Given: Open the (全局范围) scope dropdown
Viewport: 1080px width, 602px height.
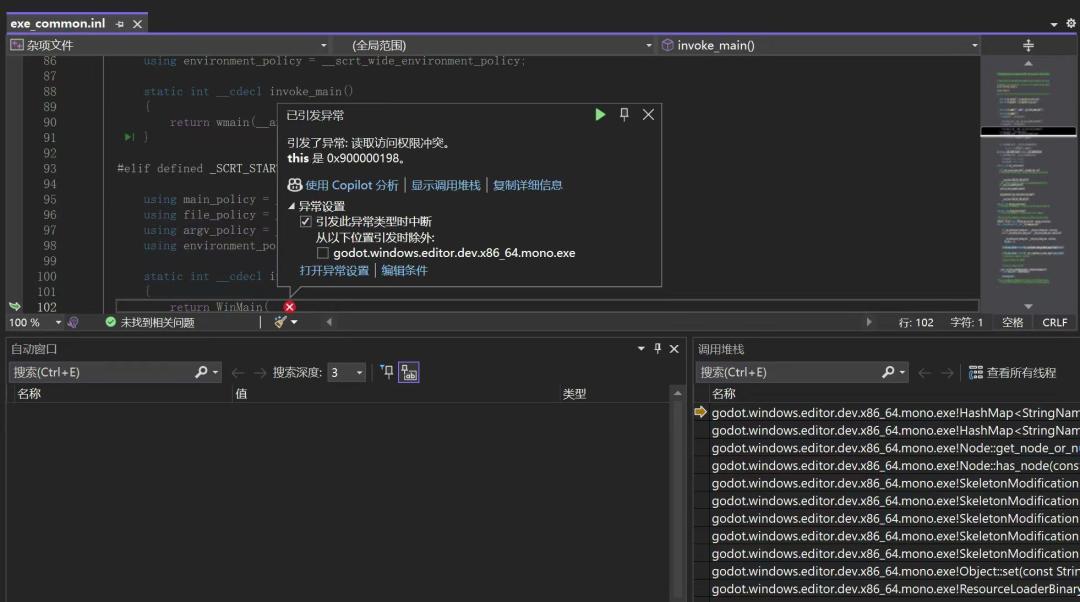Looking at the screenshot, I should 492,45.
